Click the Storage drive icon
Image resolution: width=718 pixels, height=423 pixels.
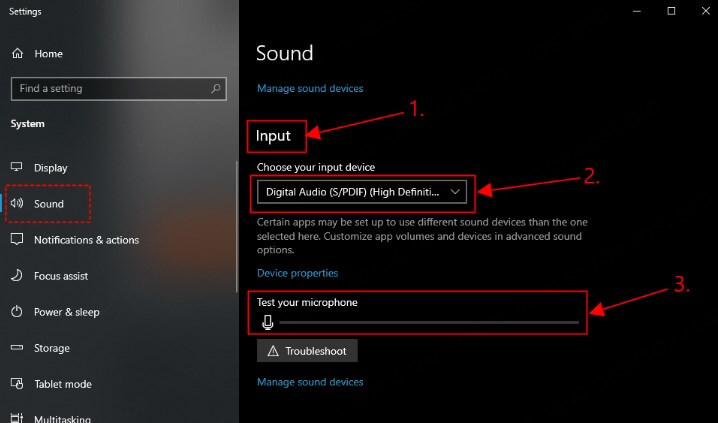point(17,348)
